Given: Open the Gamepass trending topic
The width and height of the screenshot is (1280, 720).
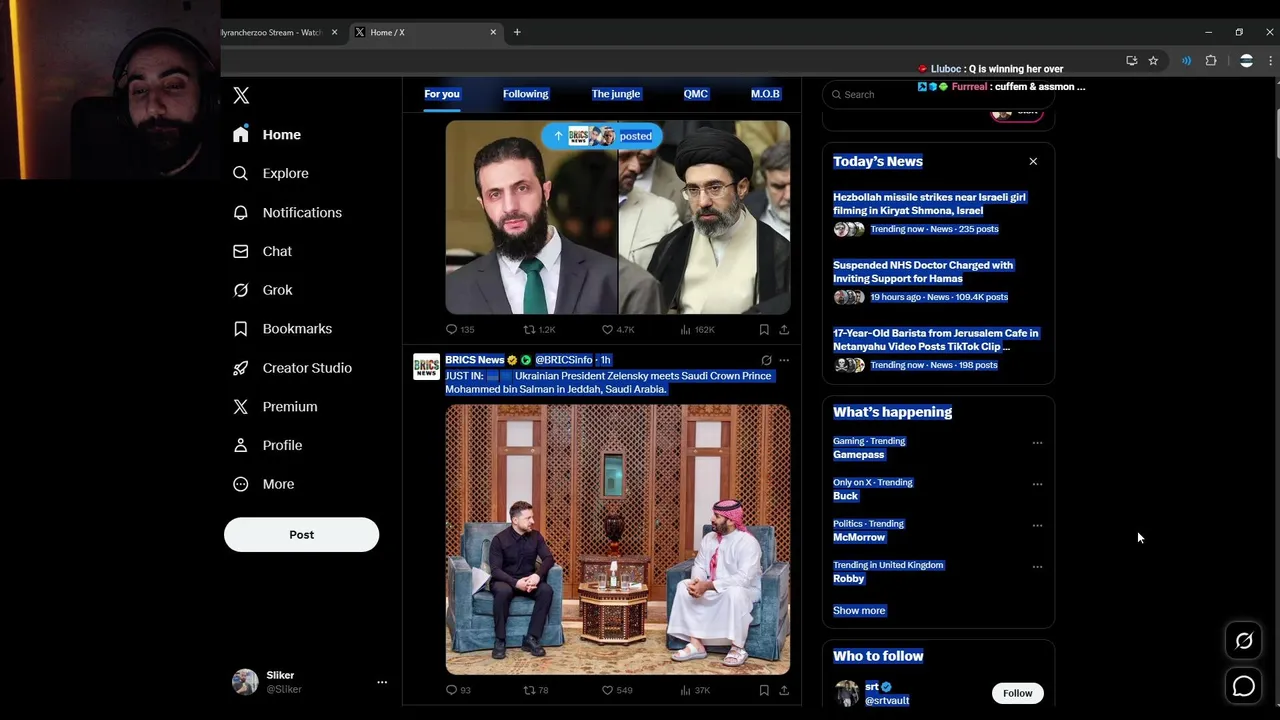Looking at the screenshot, I should pyautogui.click(x=859, y=454).
